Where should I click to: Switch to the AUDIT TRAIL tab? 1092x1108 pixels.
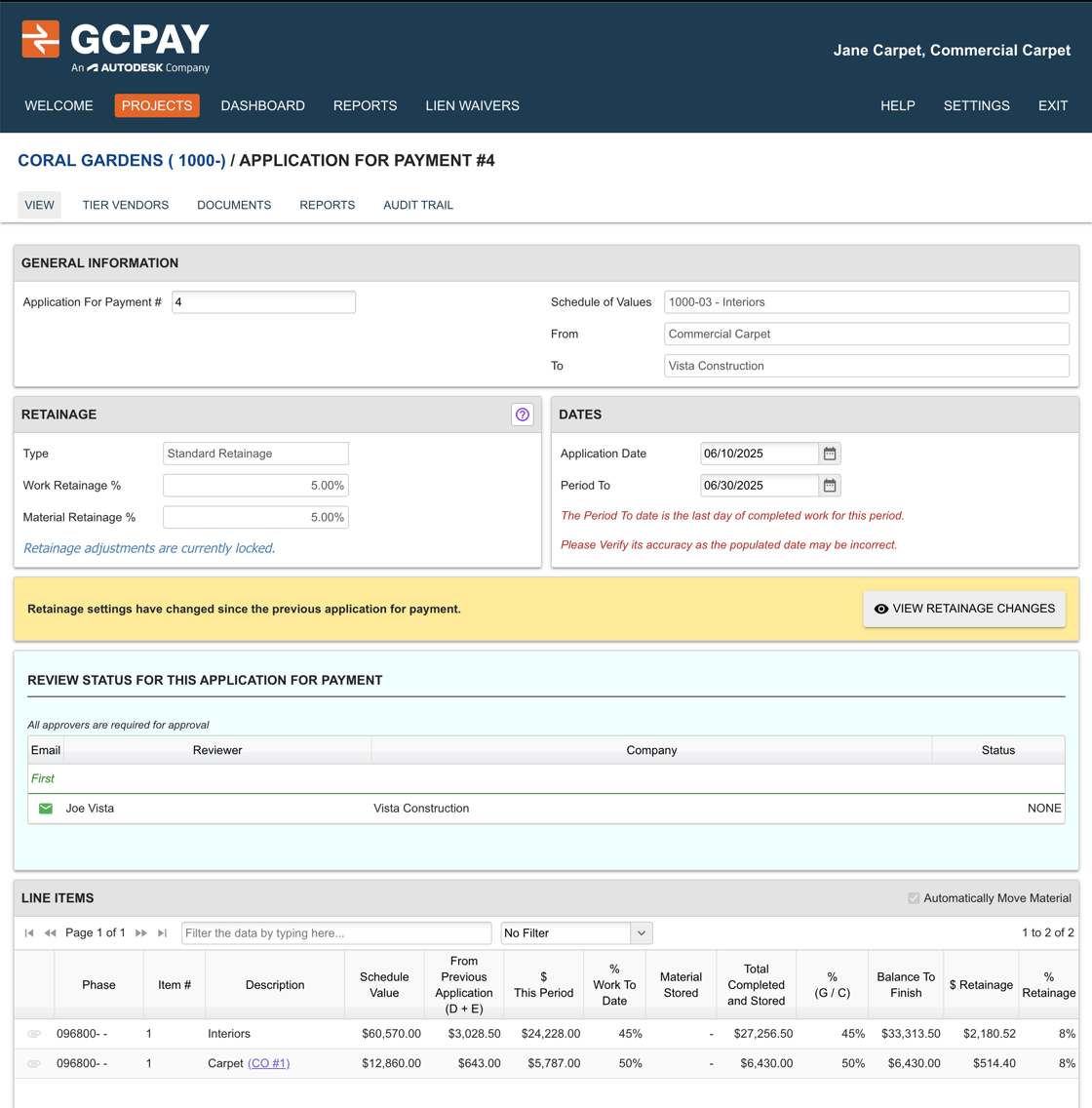(418, 205)
